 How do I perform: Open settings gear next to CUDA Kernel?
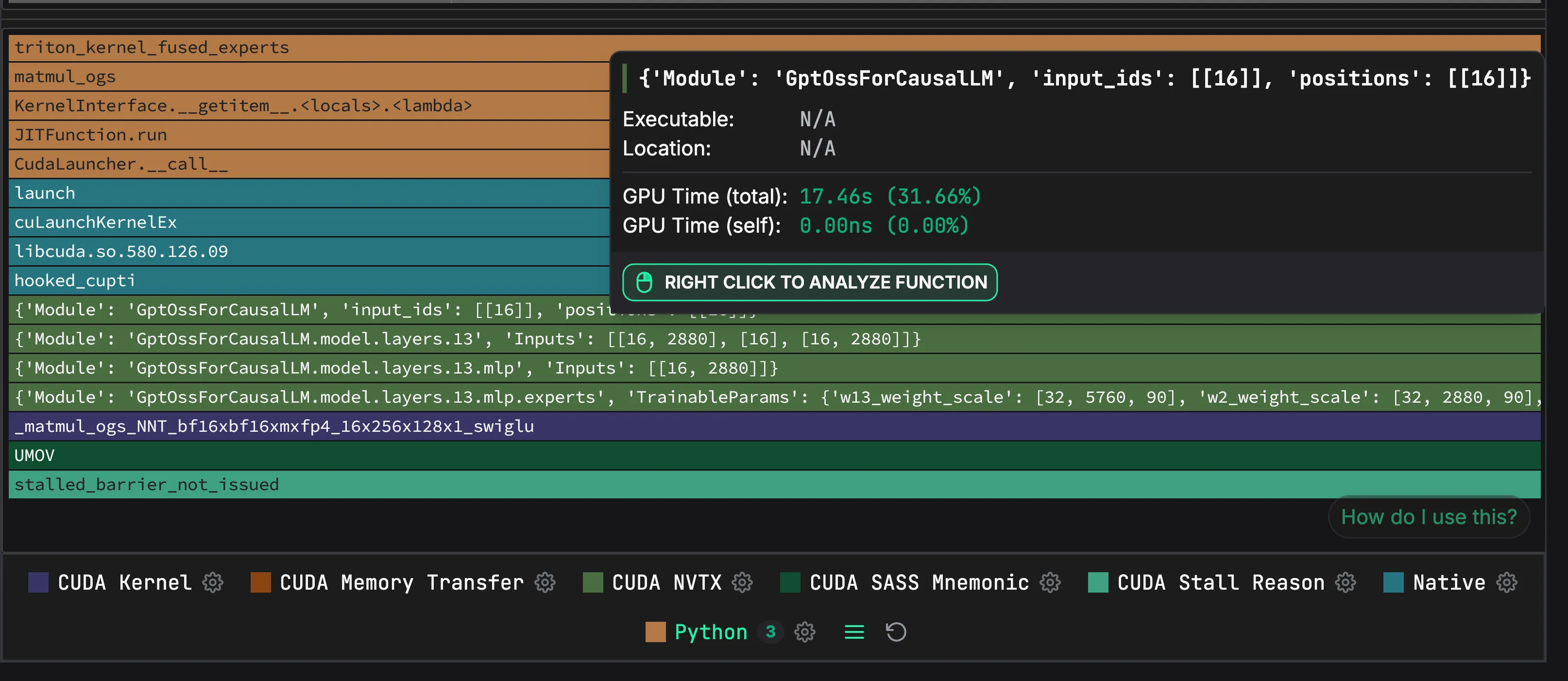[x=212, y=582]
